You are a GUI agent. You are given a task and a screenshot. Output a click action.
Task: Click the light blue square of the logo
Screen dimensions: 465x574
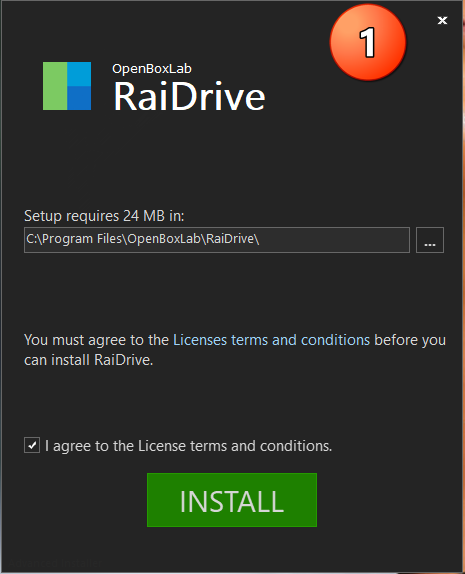(79, 74)
